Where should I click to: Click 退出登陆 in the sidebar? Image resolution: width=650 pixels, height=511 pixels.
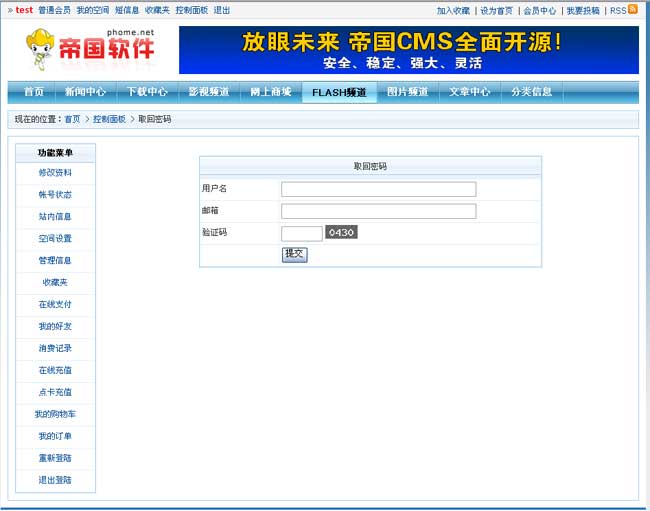point(55,481)
